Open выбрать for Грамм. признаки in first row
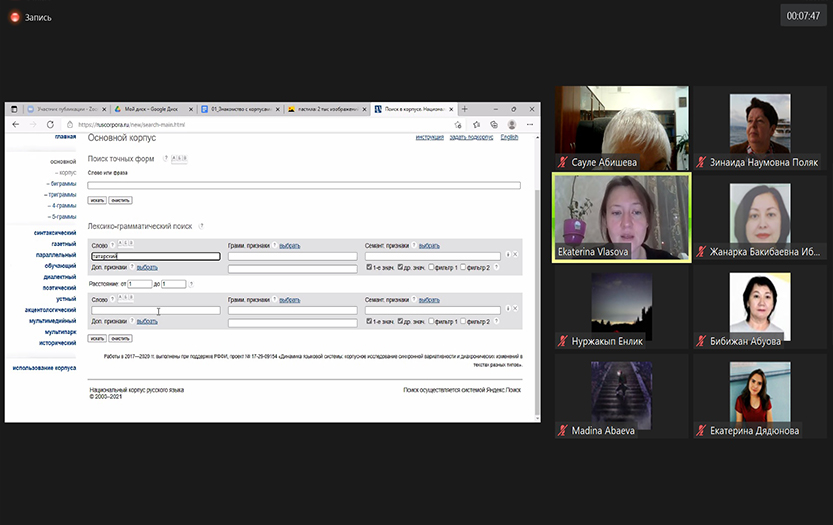Screen dimensions: 833x525 coord(289,245)
